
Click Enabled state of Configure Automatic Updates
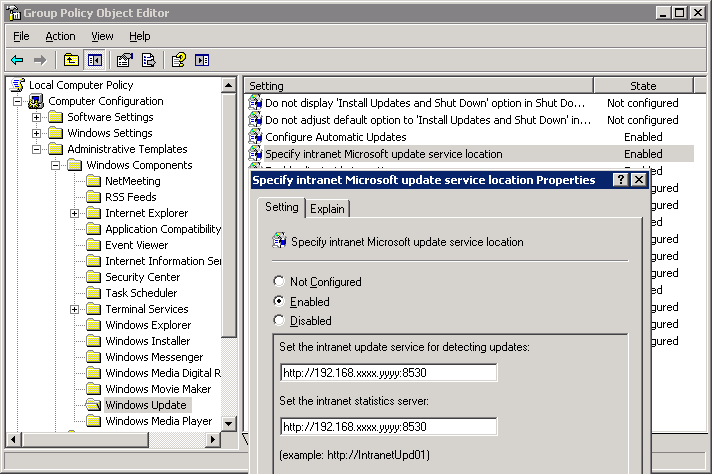643,137
